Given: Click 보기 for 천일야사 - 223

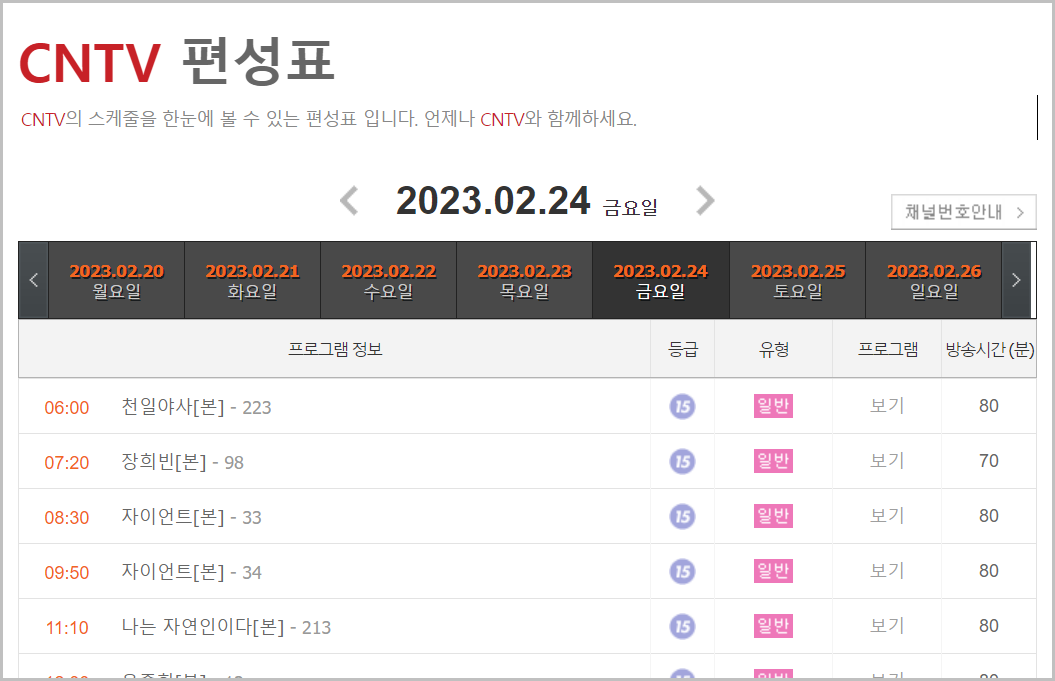Looking at the screenshot, I should [x=887, y=406].
